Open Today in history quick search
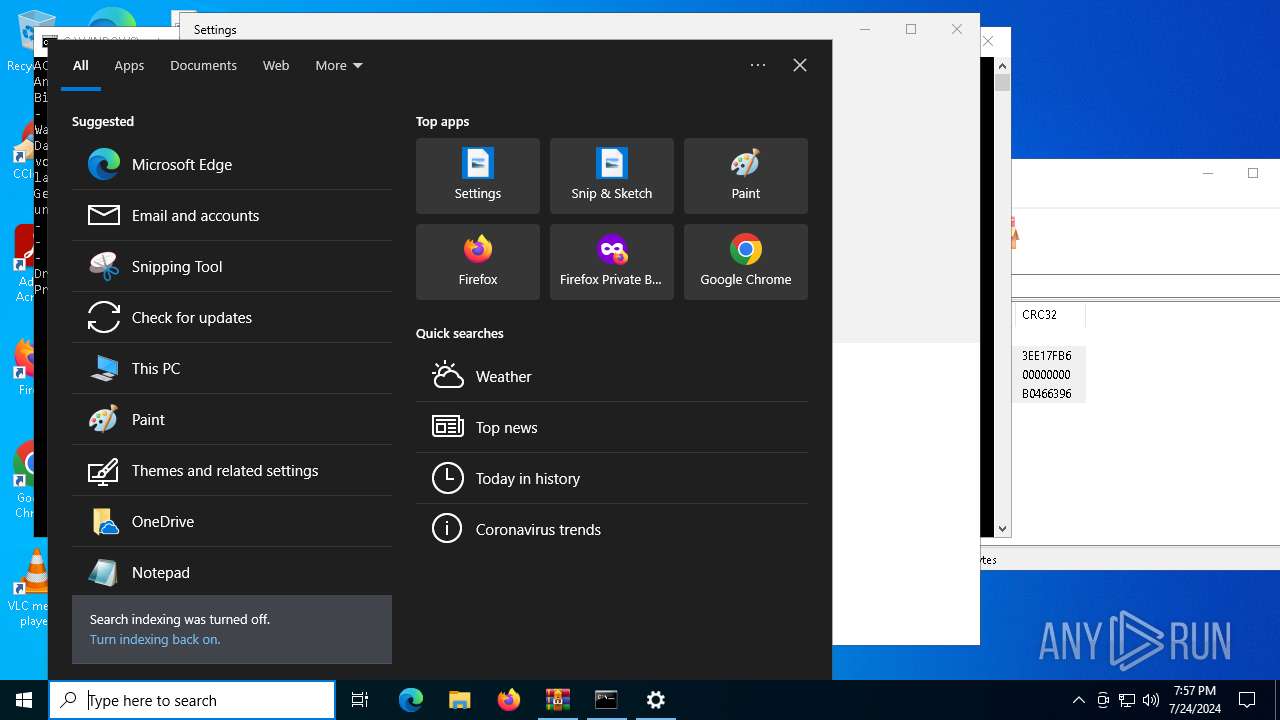1280x720 pixels. click(x=612, y=478)
